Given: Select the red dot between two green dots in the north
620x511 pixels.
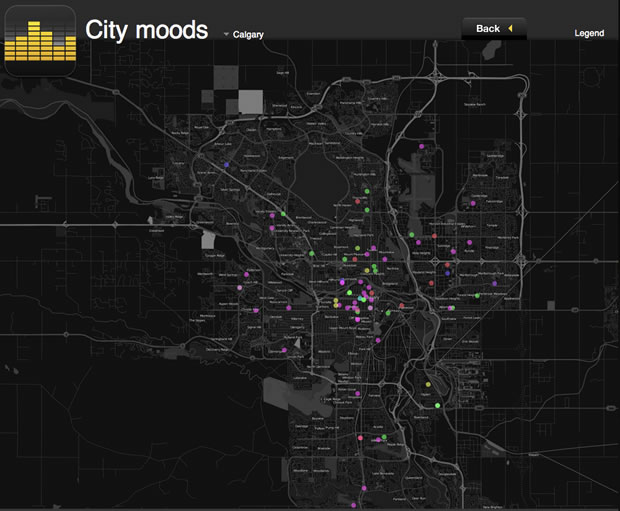Looking at the screenshot, I should pyautogui.click(x=357, y=202).
